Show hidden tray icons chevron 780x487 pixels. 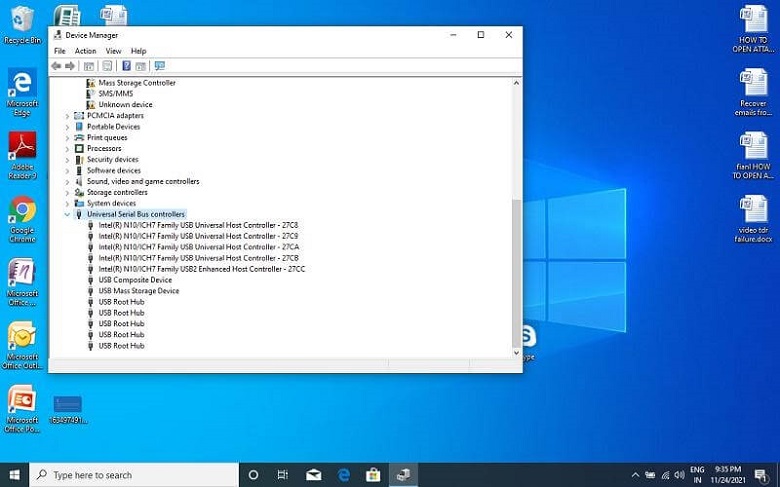[x=635, y=475]
